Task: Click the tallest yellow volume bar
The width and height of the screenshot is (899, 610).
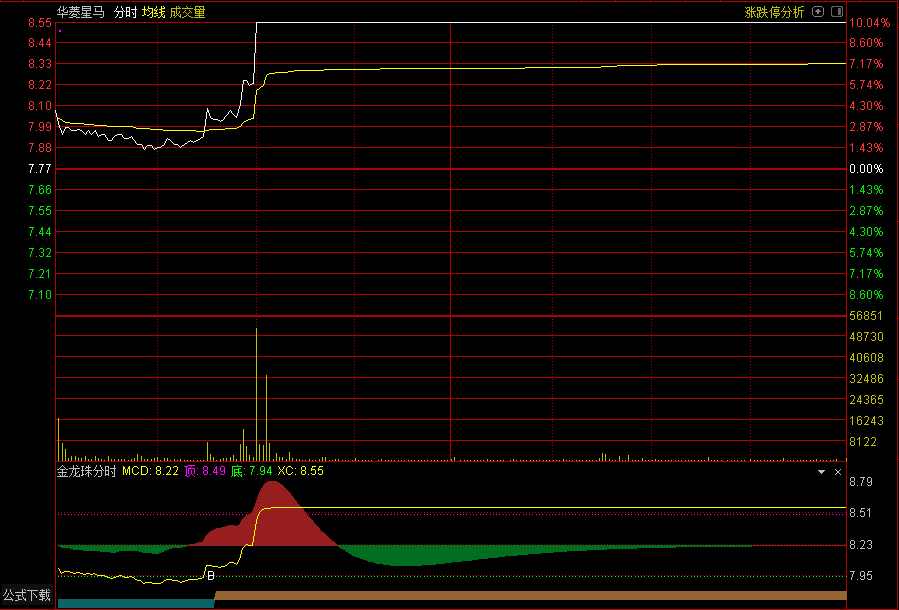Action: point(256,394)
